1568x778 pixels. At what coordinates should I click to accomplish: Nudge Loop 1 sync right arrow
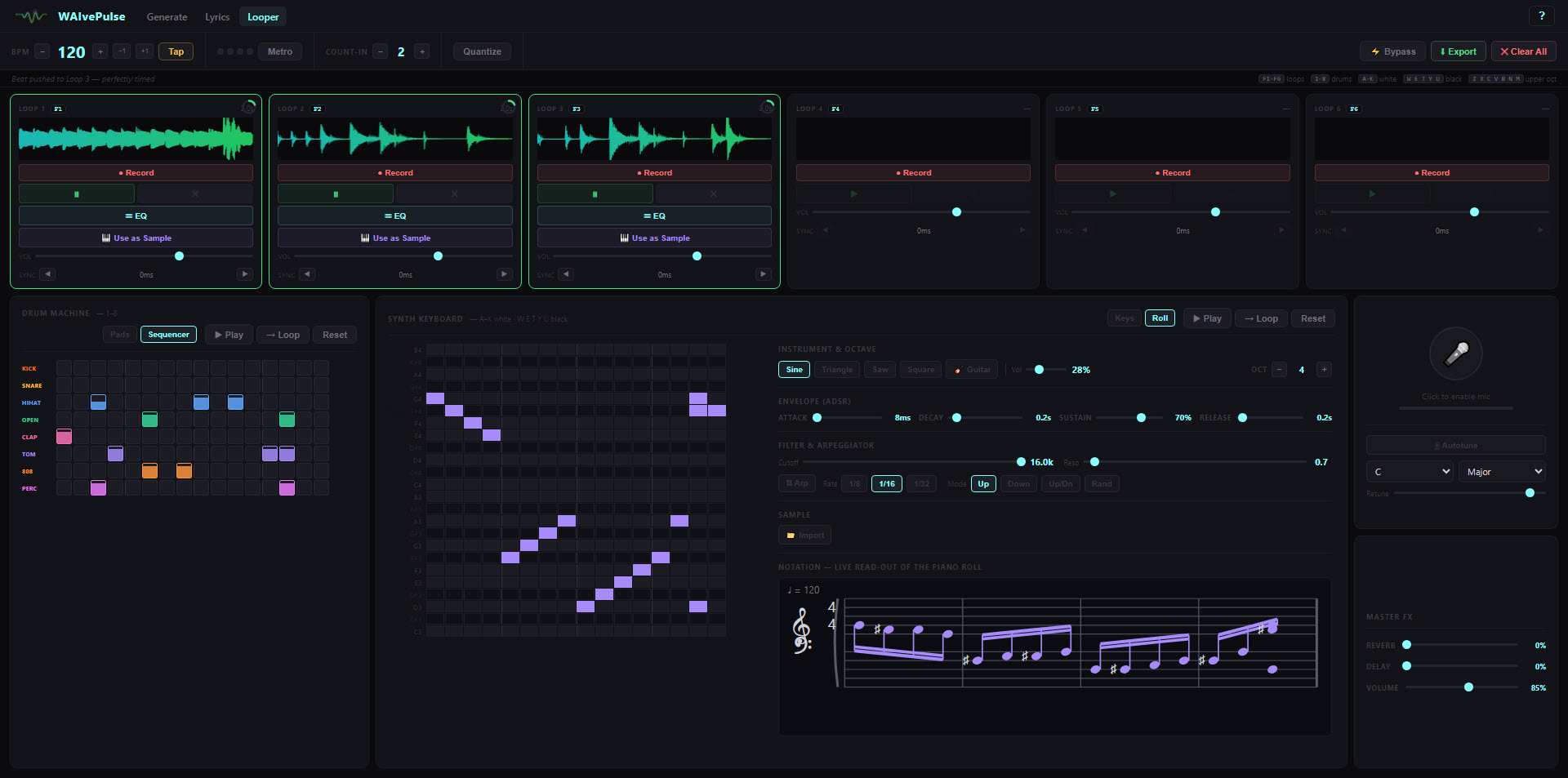pyautogui.click(x=244, y=274)
